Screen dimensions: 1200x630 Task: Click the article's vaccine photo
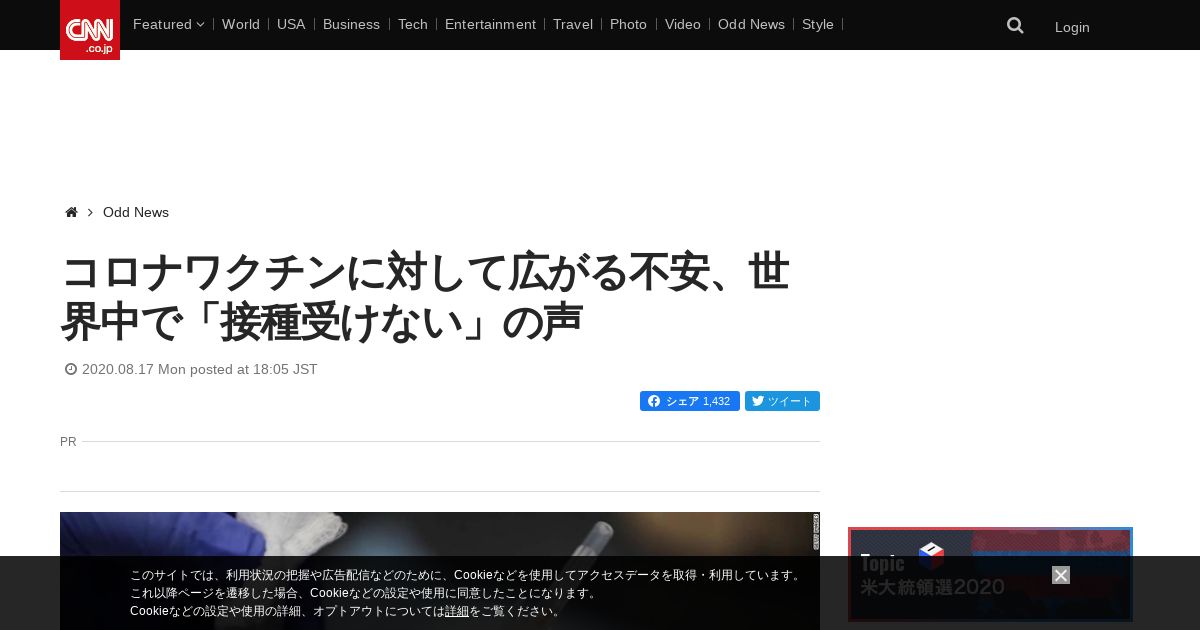click(440, 571)
